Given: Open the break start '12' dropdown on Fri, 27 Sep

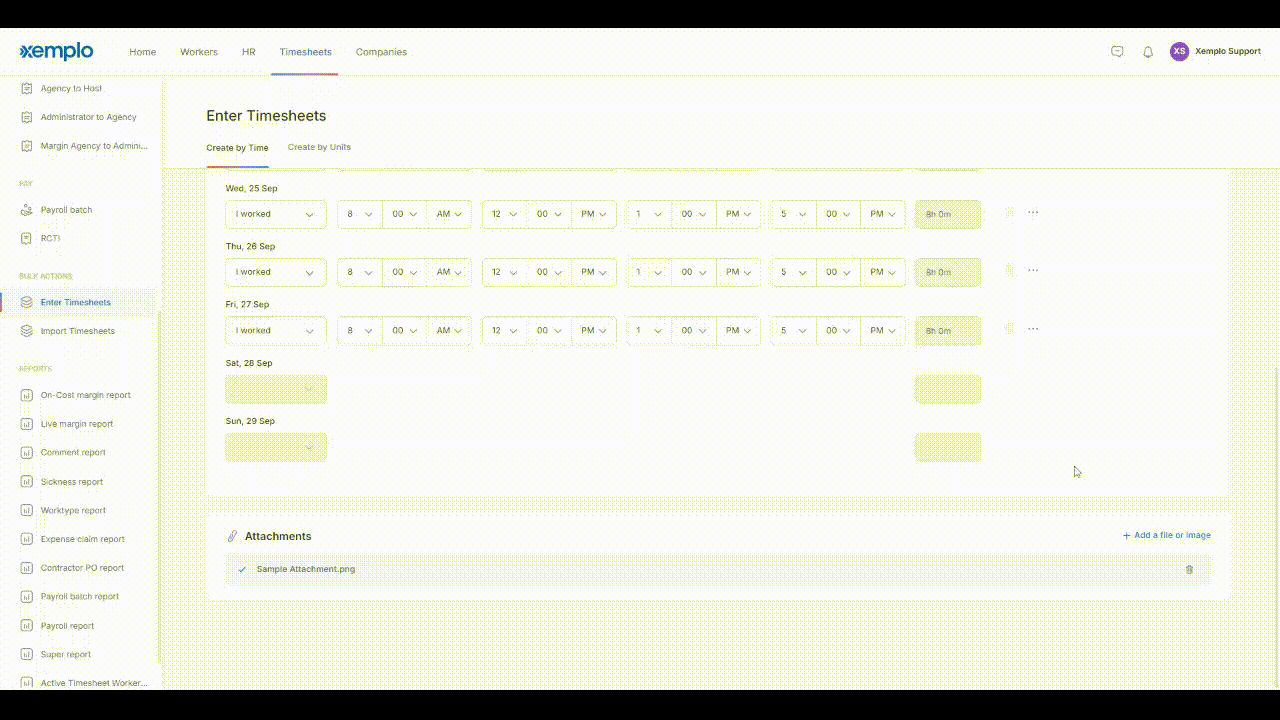Looking at the screenshot, I should point(504,331).
